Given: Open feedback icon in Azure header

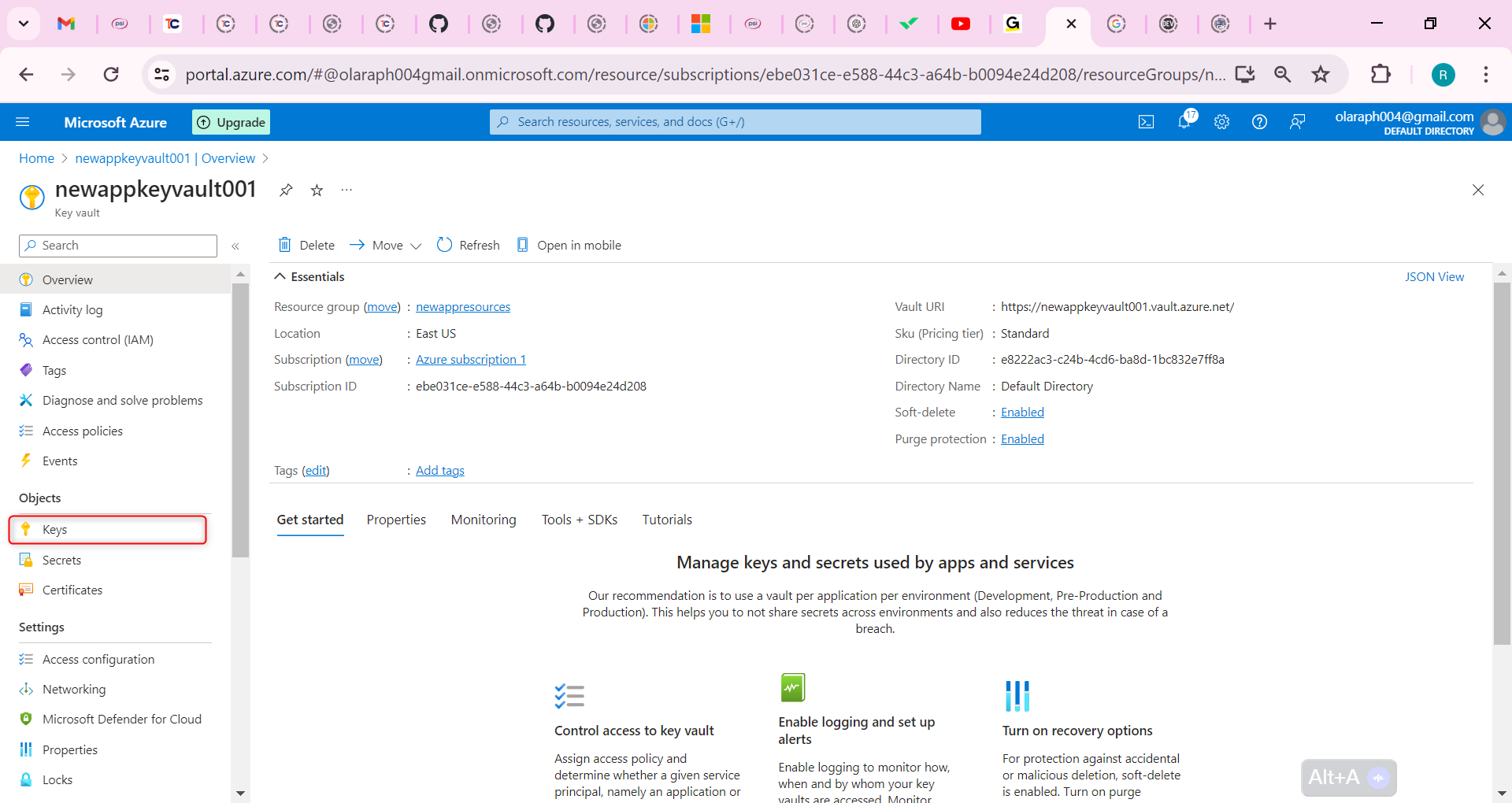Looking at the screenshot, I should click(1297, 122).
